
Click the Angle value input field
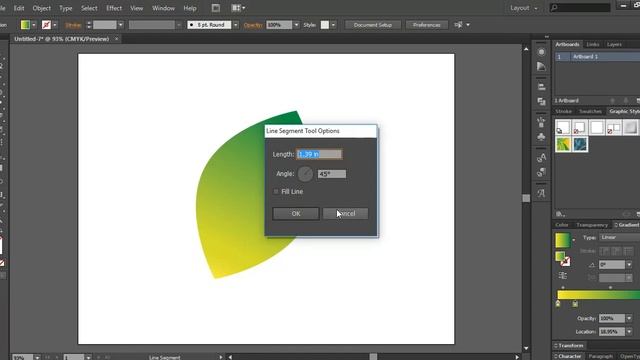(x=332, y=174)
